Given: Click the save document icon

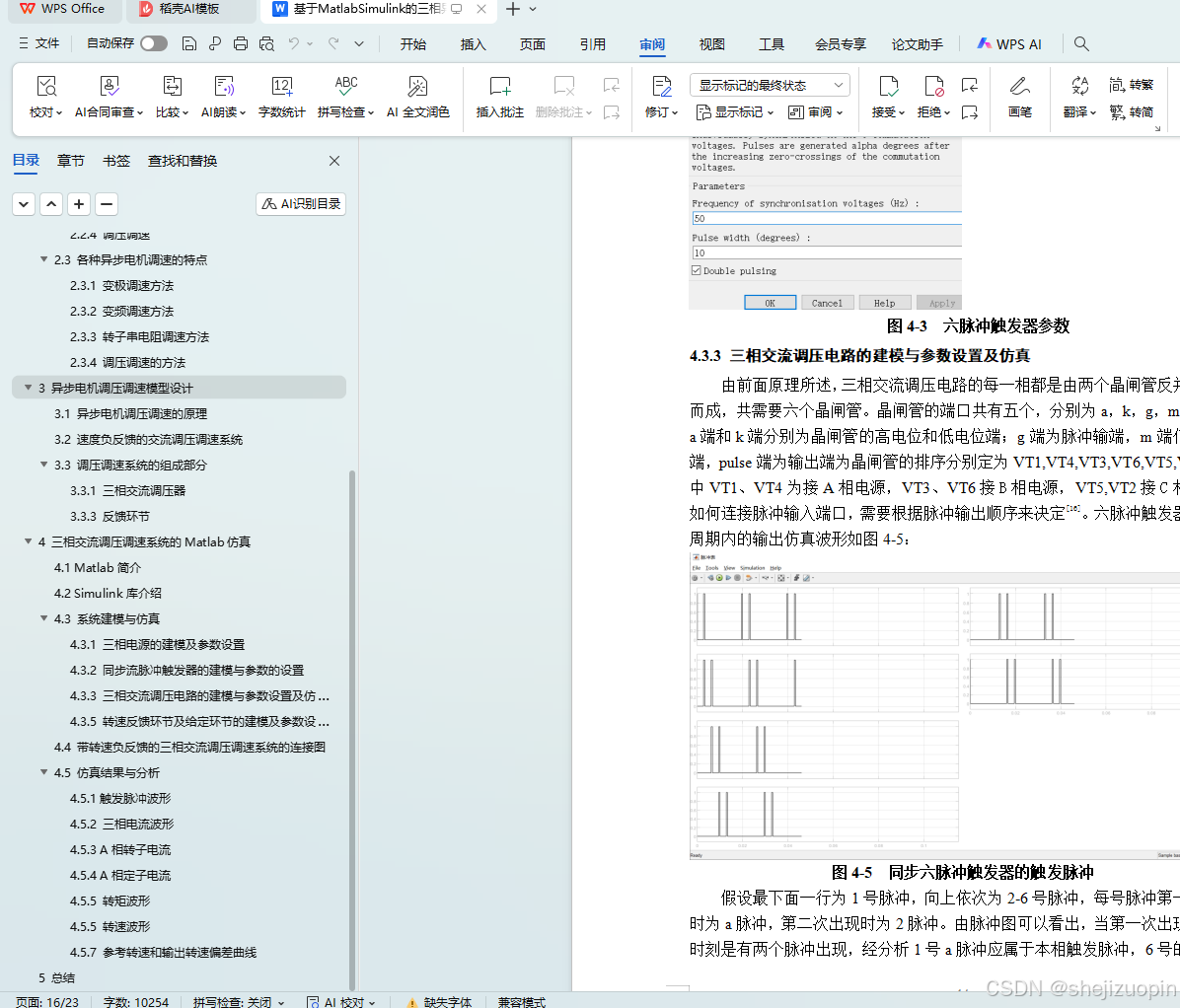Looking at the screenshot, I should [x=188, y=43].
